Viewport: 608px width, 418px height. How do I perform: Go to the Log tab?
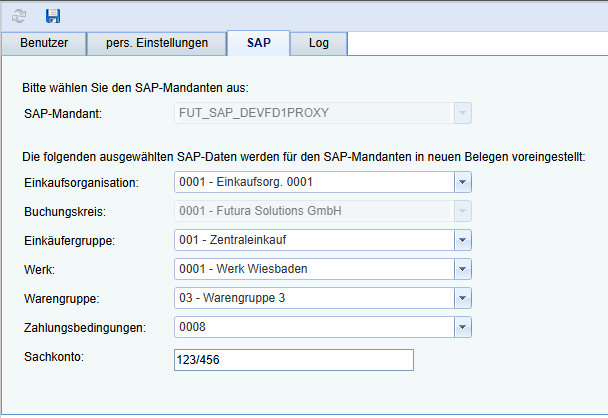319,43
